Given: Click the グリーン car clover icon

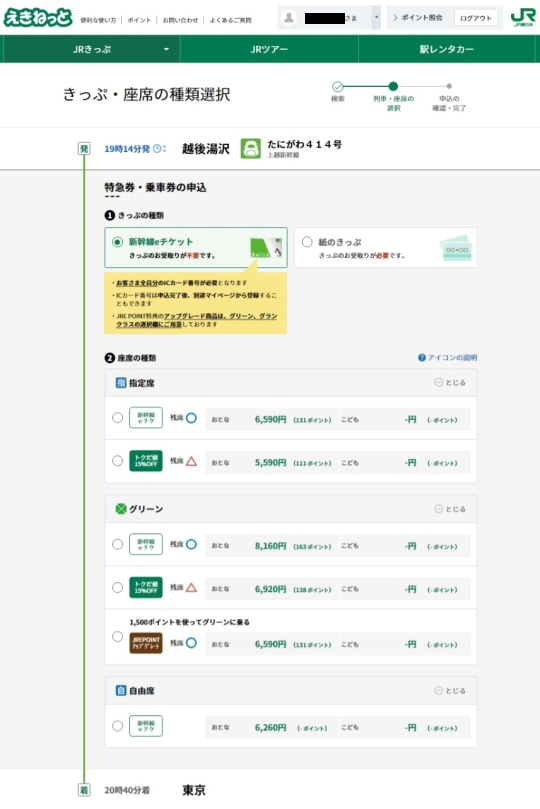Looking at the screenshot, I should [x=121, y=509].
